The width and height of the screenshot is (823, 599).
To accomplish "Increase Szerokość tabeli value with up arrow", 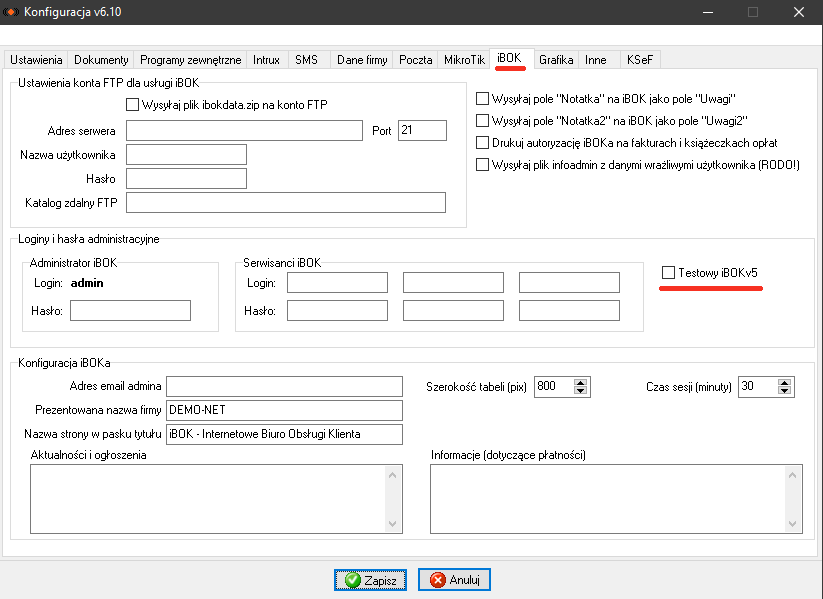I will pos(581,382).
